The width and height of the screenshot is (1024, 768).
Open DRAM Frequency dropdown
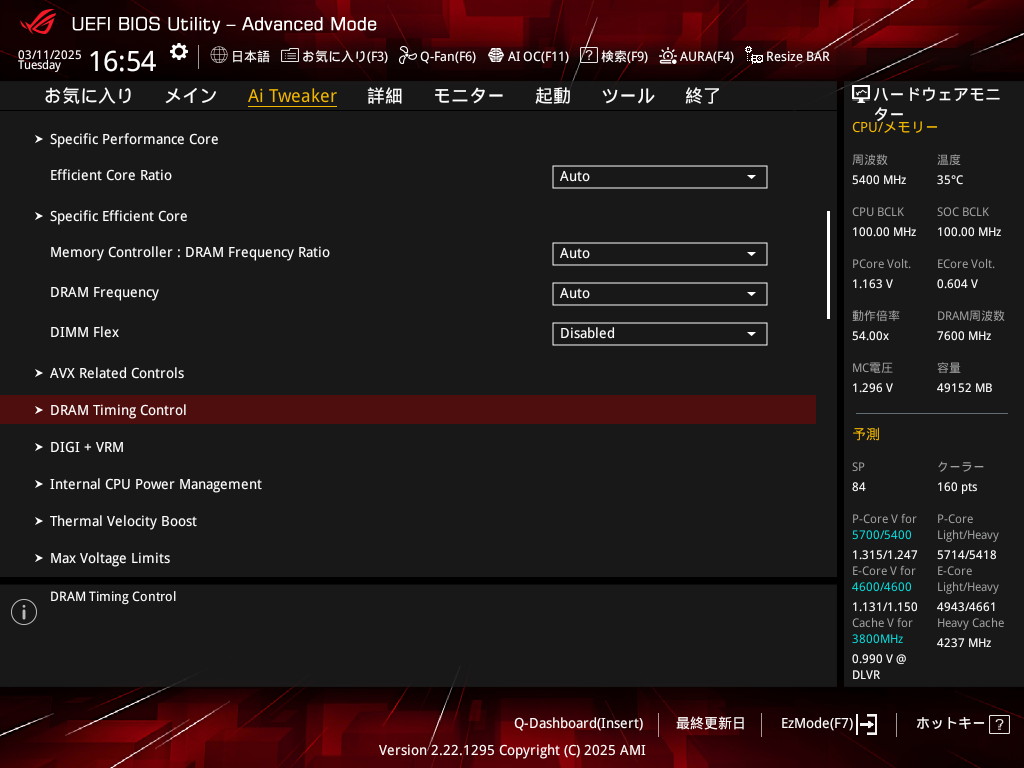(660, 293)
